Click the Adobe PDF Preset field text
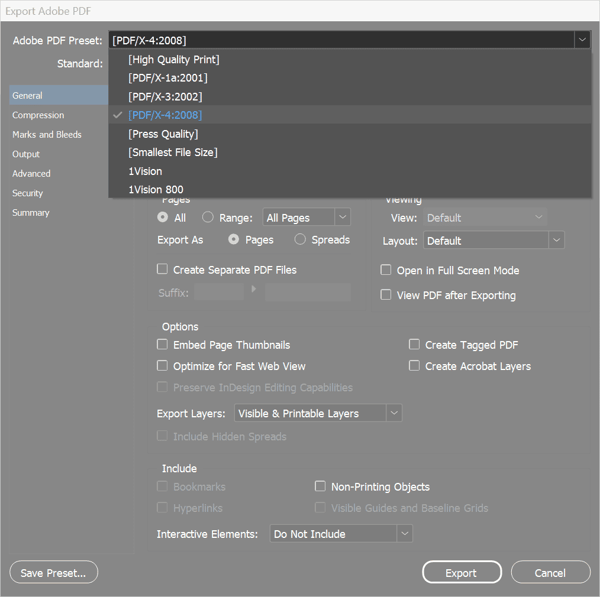Viewport: 600px width, 597px height. 149,40
